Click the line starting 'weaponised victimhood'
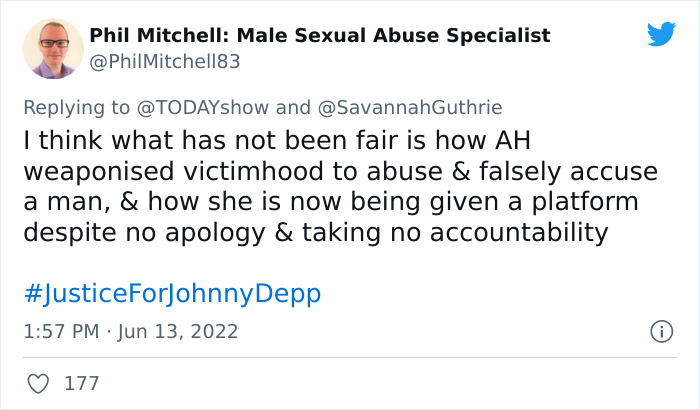700x410 pixels. coord(340,171)
